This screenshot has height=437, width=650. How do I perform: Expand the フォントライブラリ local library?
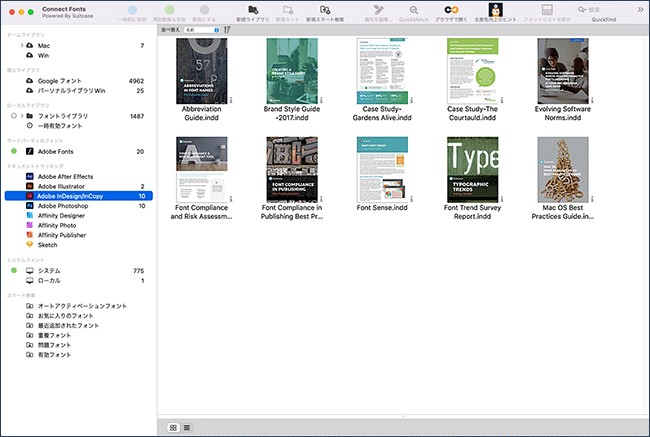[22, 116]
